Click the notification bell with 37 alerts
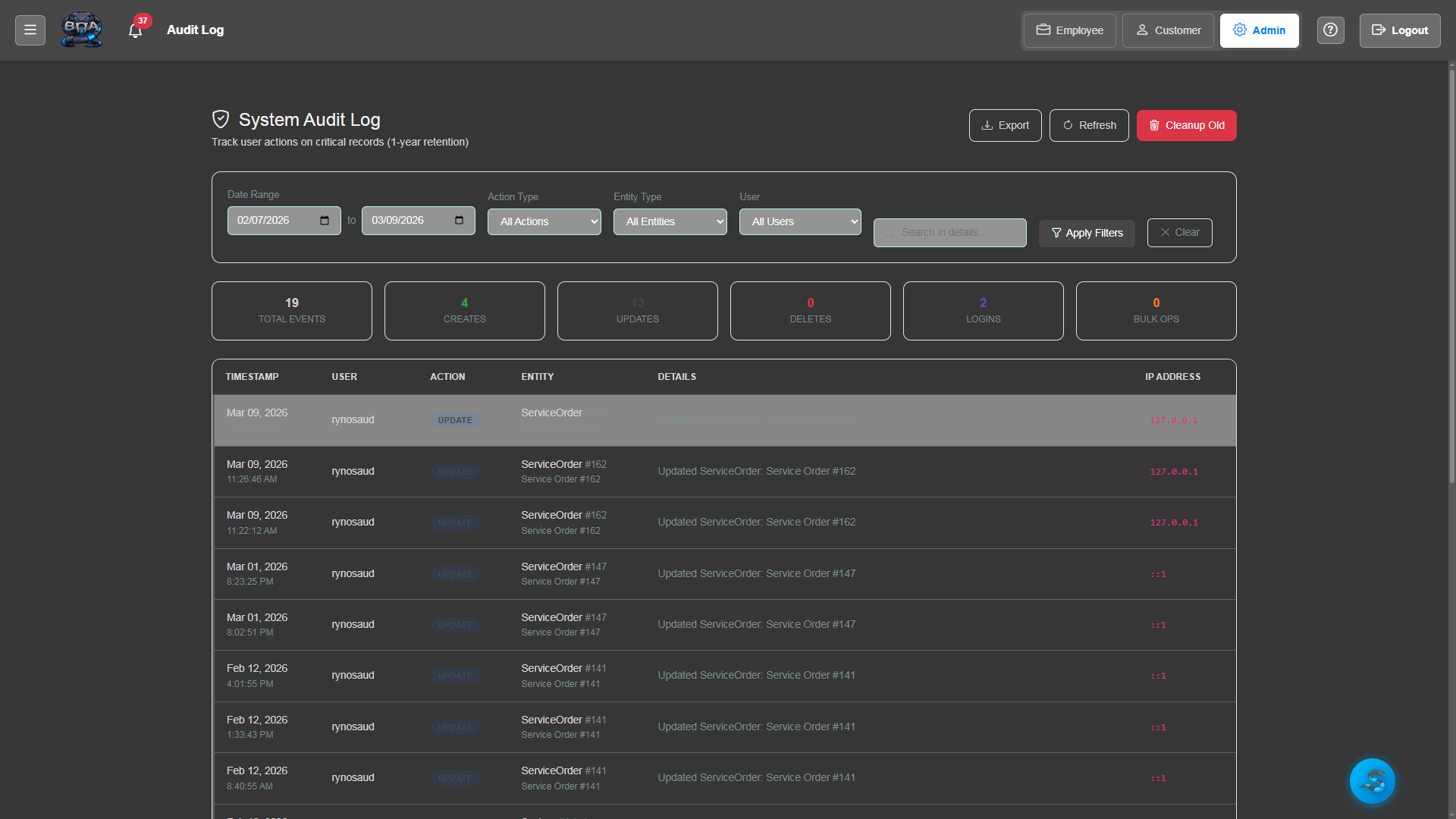Screen dimensions: 1456x819 [136, 30]
